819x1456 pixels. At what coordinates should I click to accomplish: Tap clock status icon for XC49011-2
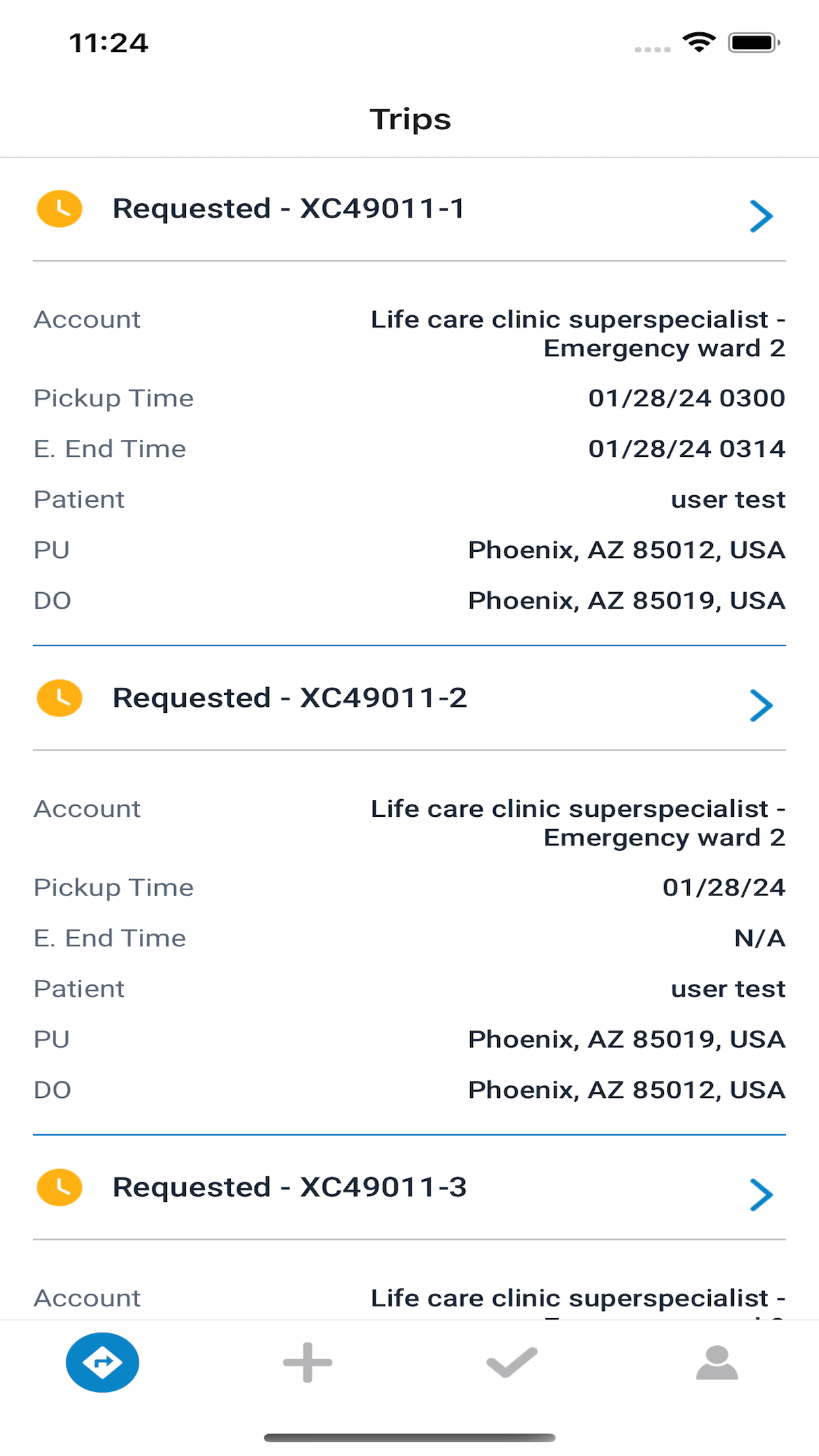59,698
